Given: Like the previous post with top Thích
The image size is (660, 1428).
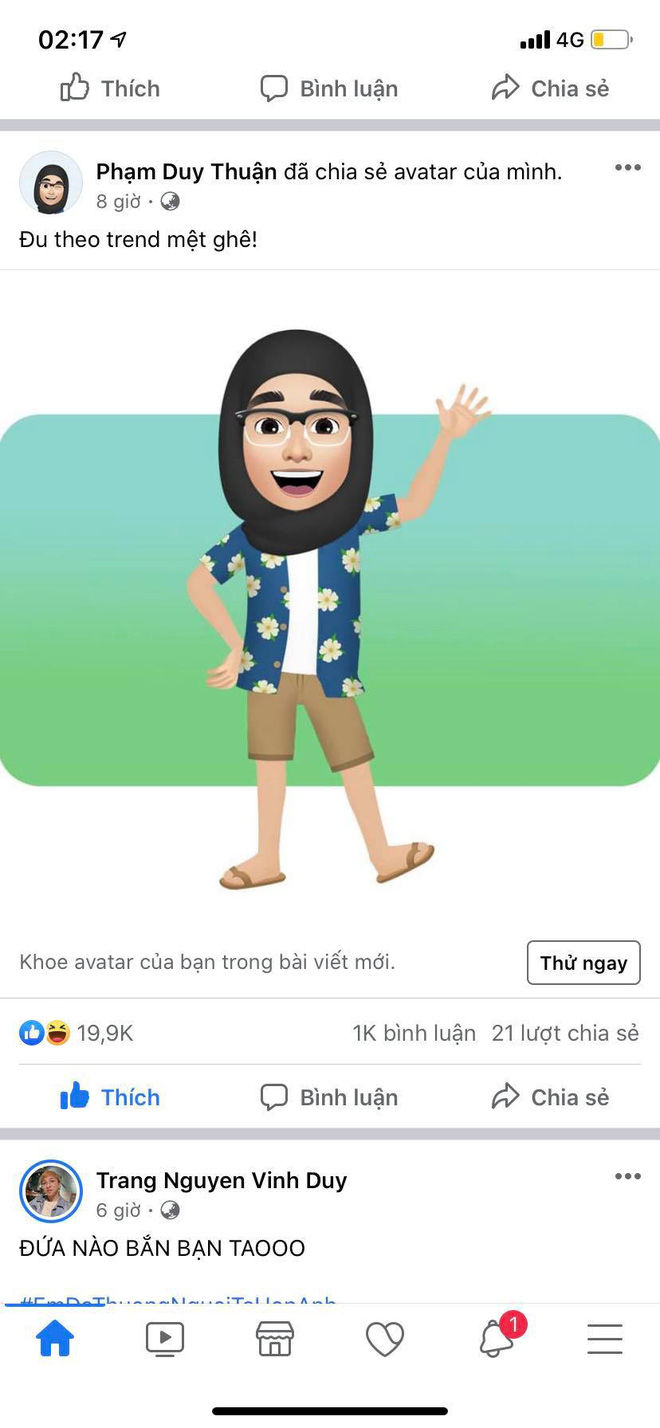Looking at the screenshot, I should (x=110, y=88).
